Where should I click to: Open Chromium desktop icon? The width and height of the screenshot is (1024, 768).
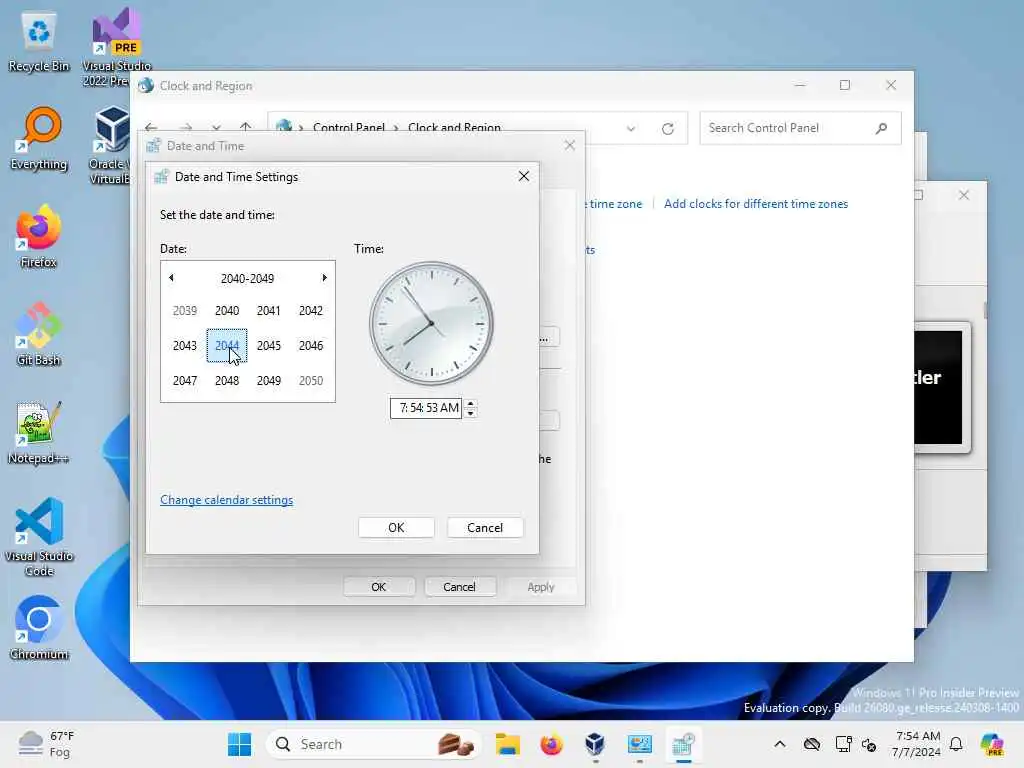pos(39,628)
